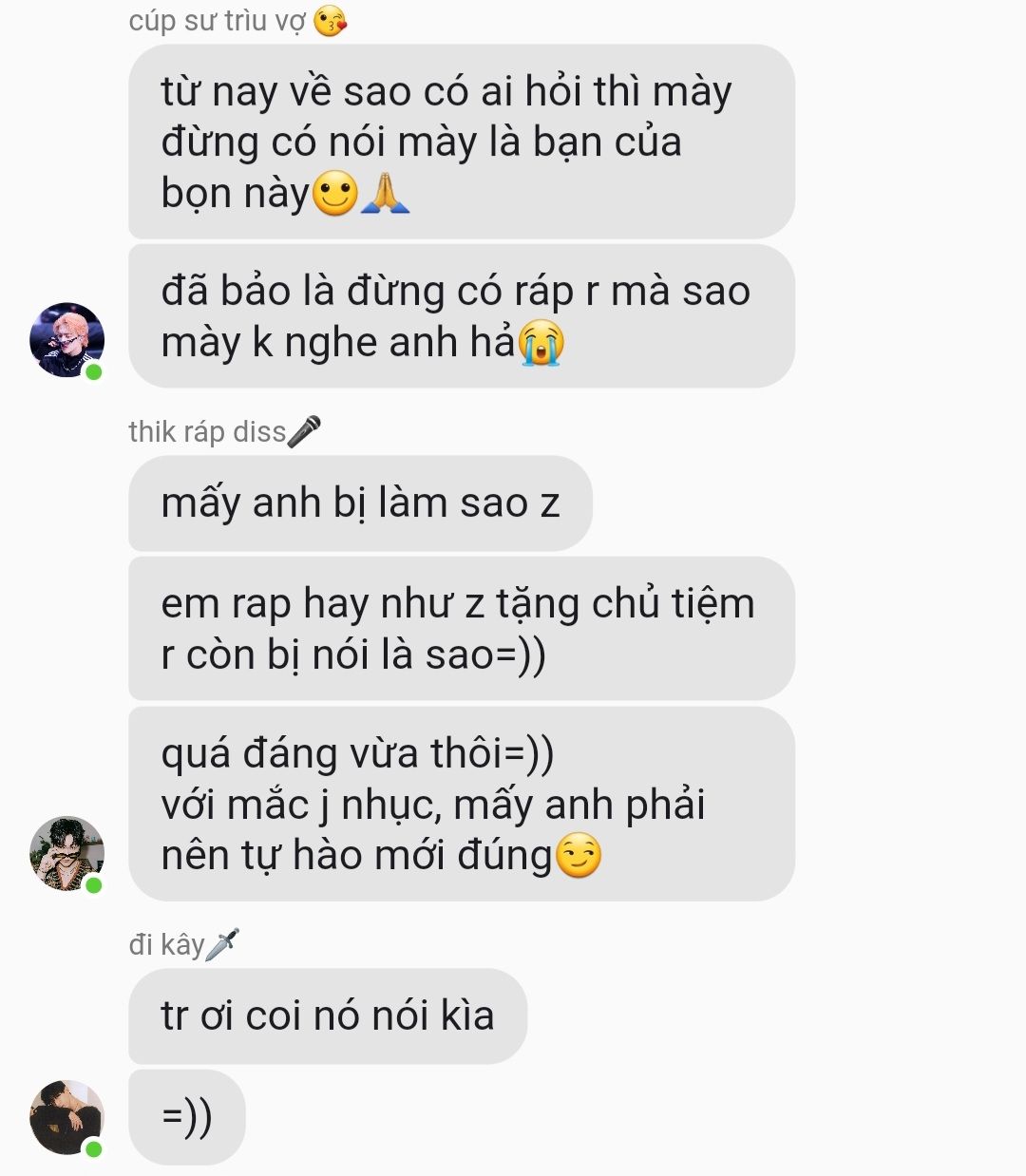This screenshot has width=1026, height=1176.
Task: Select the message 'từ nay về sao có ai hỏi'
Action: 462,142
